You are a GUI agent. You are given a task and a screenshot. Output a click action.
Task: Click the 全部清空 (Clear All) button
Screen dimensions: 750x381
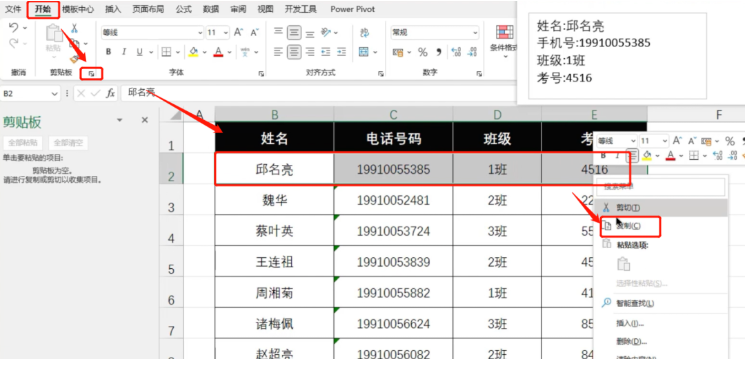68,142
